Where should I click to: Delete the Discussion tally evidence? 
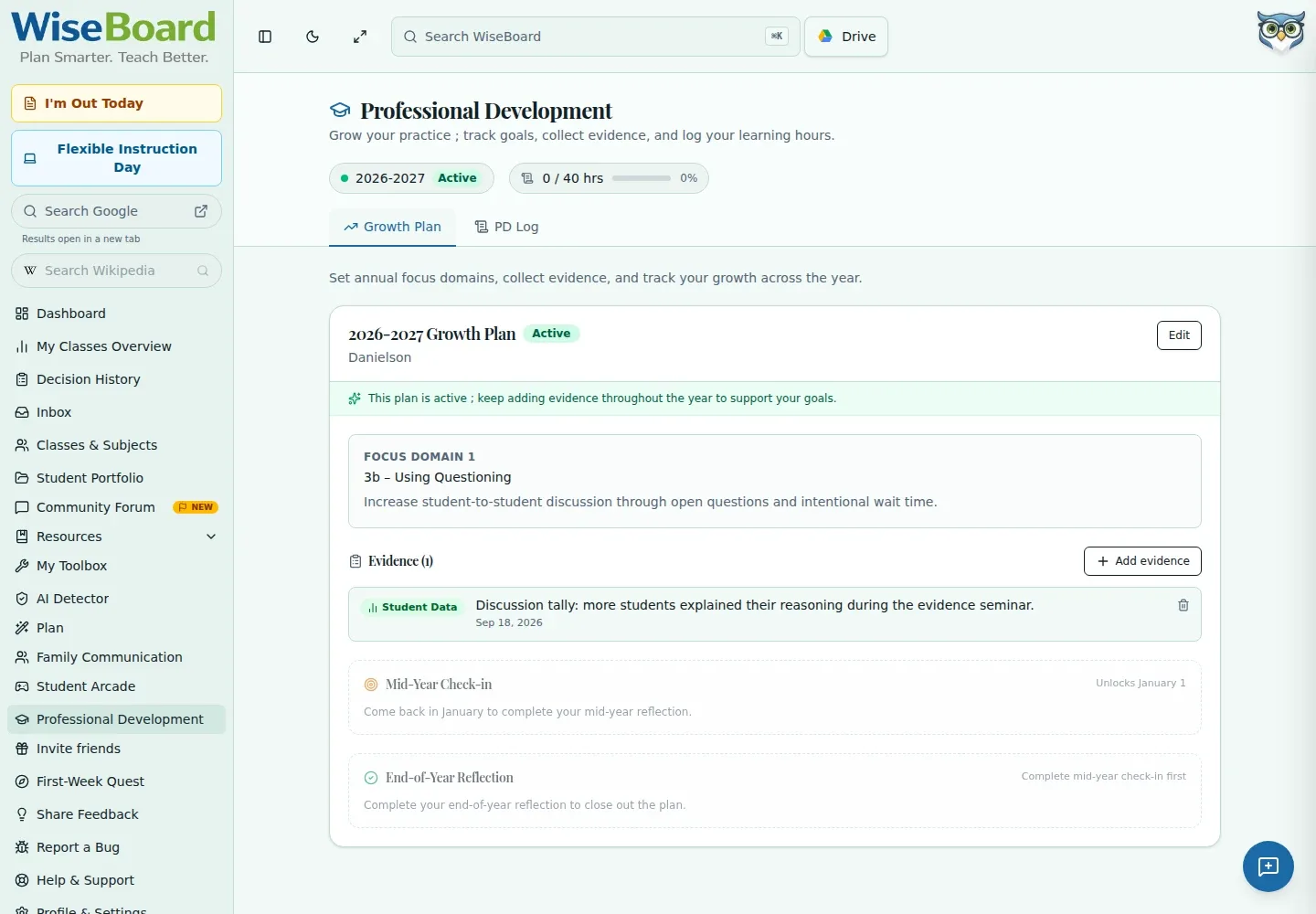pos(1183,605)
